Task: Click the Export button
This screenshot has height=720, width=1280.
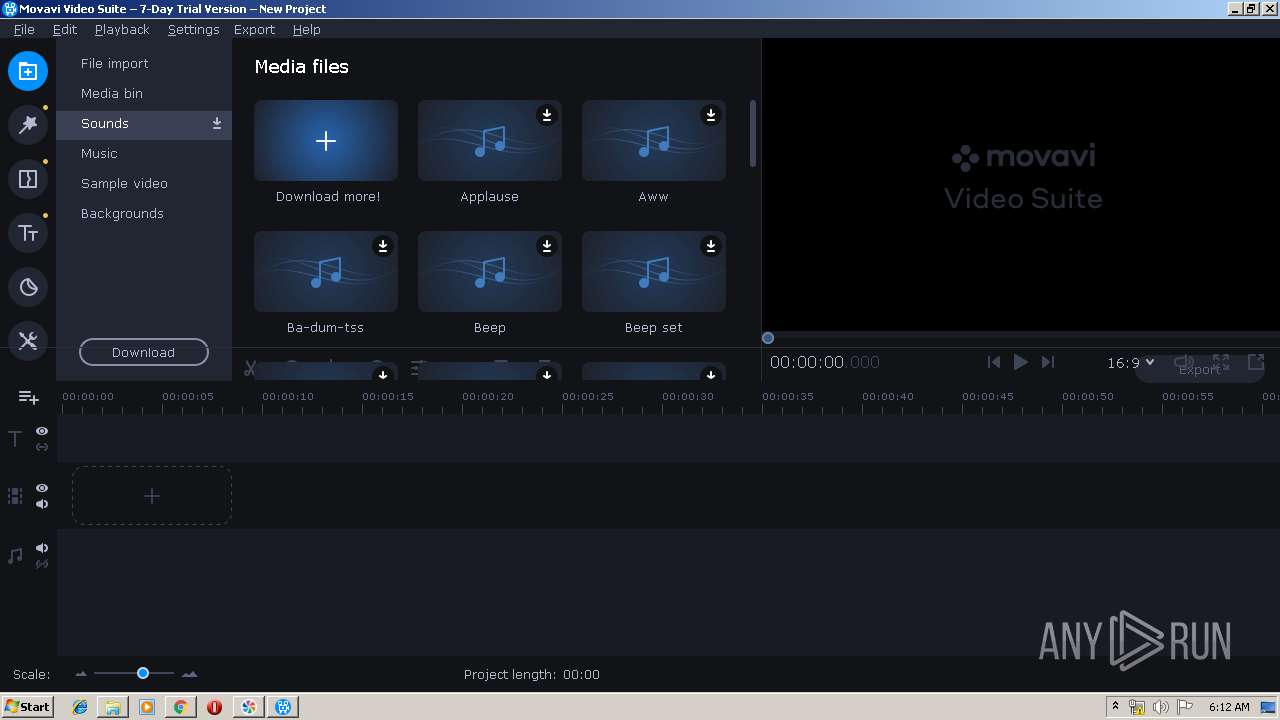Action: tap(1199, 369)
